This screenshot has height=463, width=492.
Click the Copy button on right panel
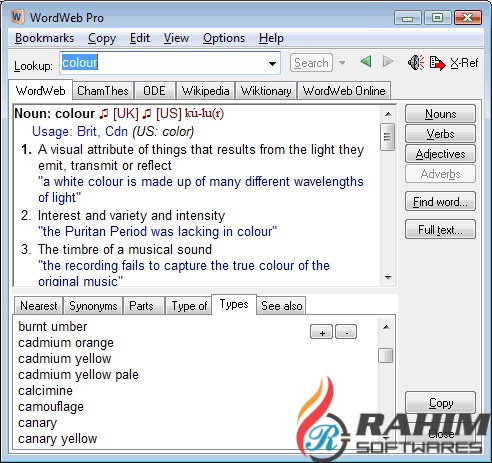(x=440, y=403)
